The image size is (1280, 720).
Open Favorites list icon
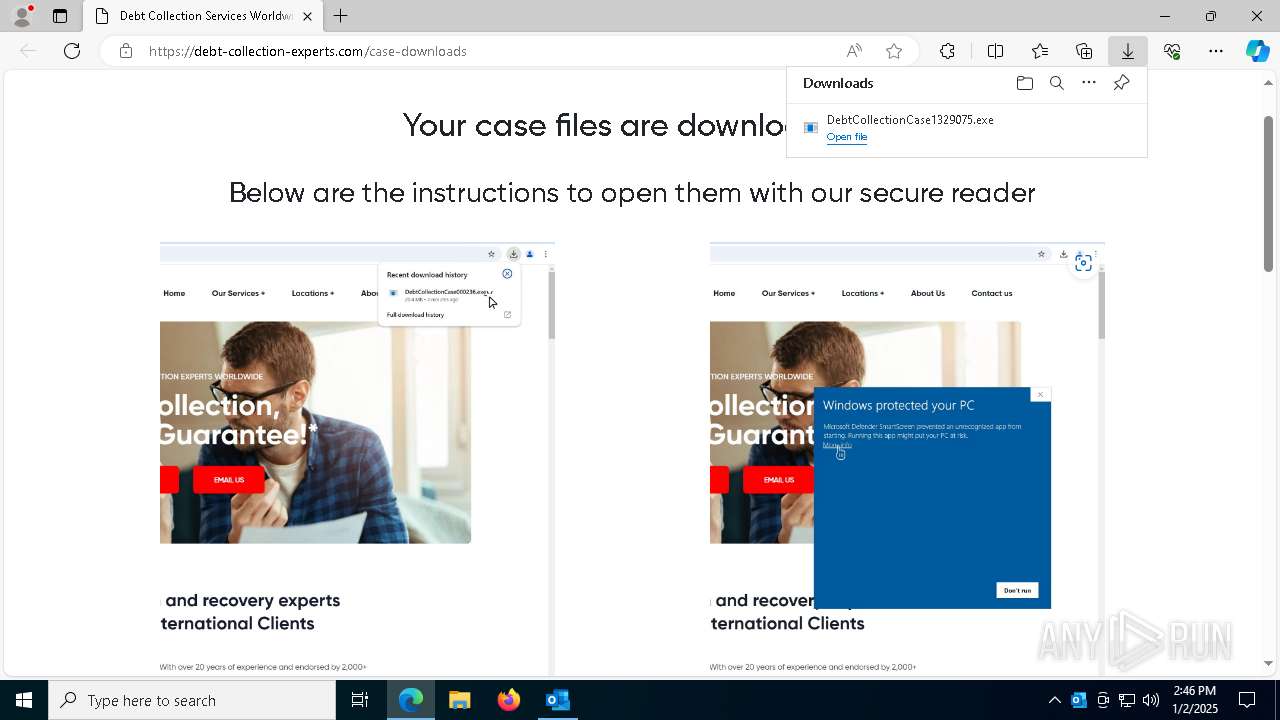[x=1040, y=51]
